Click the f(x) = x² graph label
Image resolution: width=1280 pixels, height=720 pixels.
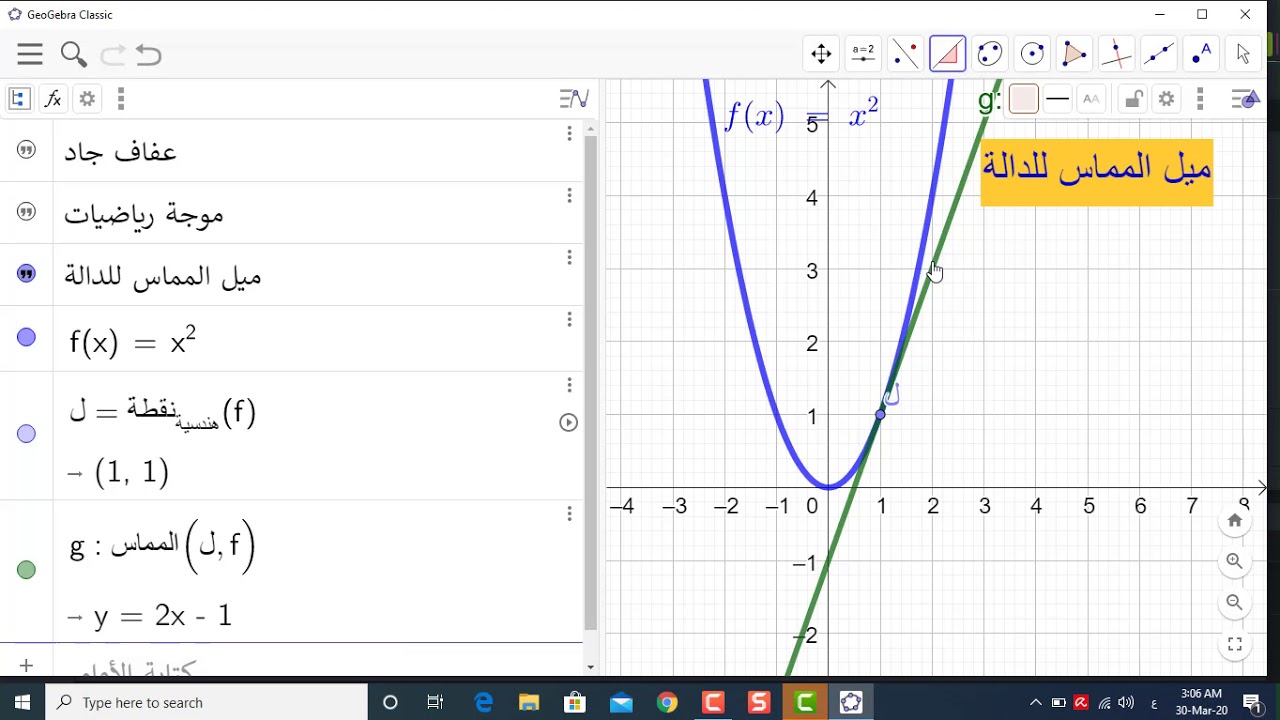pos(802,115)
